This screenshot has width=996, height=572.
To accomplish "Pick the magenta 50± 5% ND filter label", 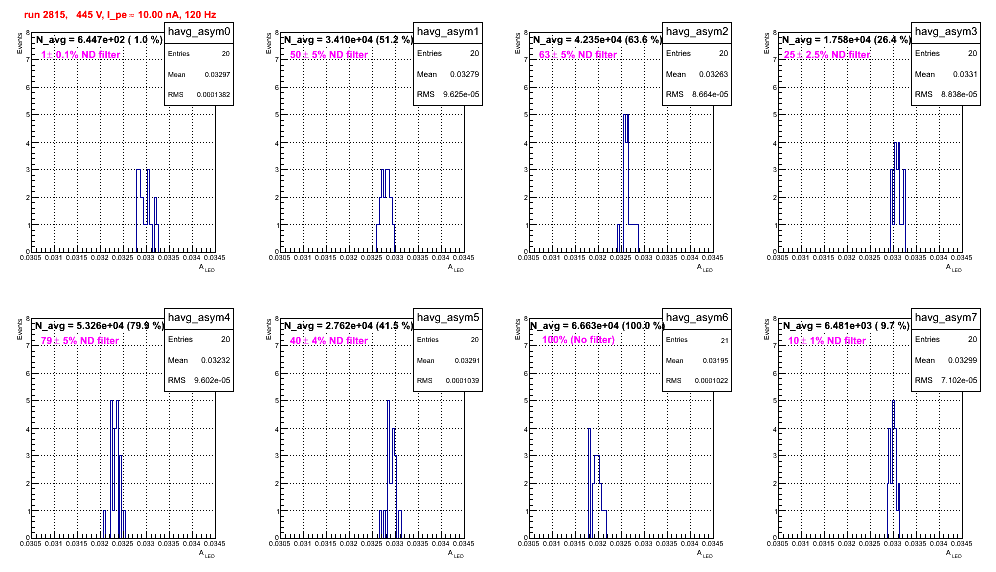I will coord(329,55).
